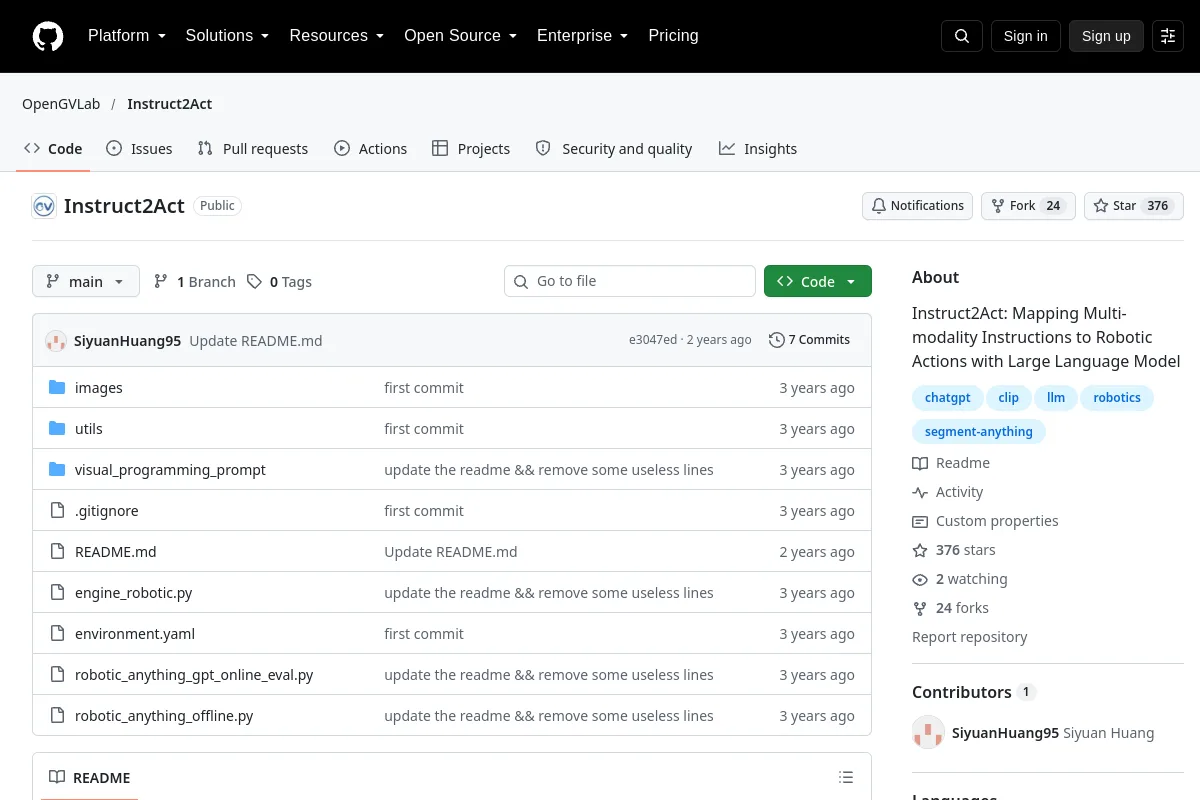
Task: Click the star icon next to 376 stars
Action: click(920, 550)
